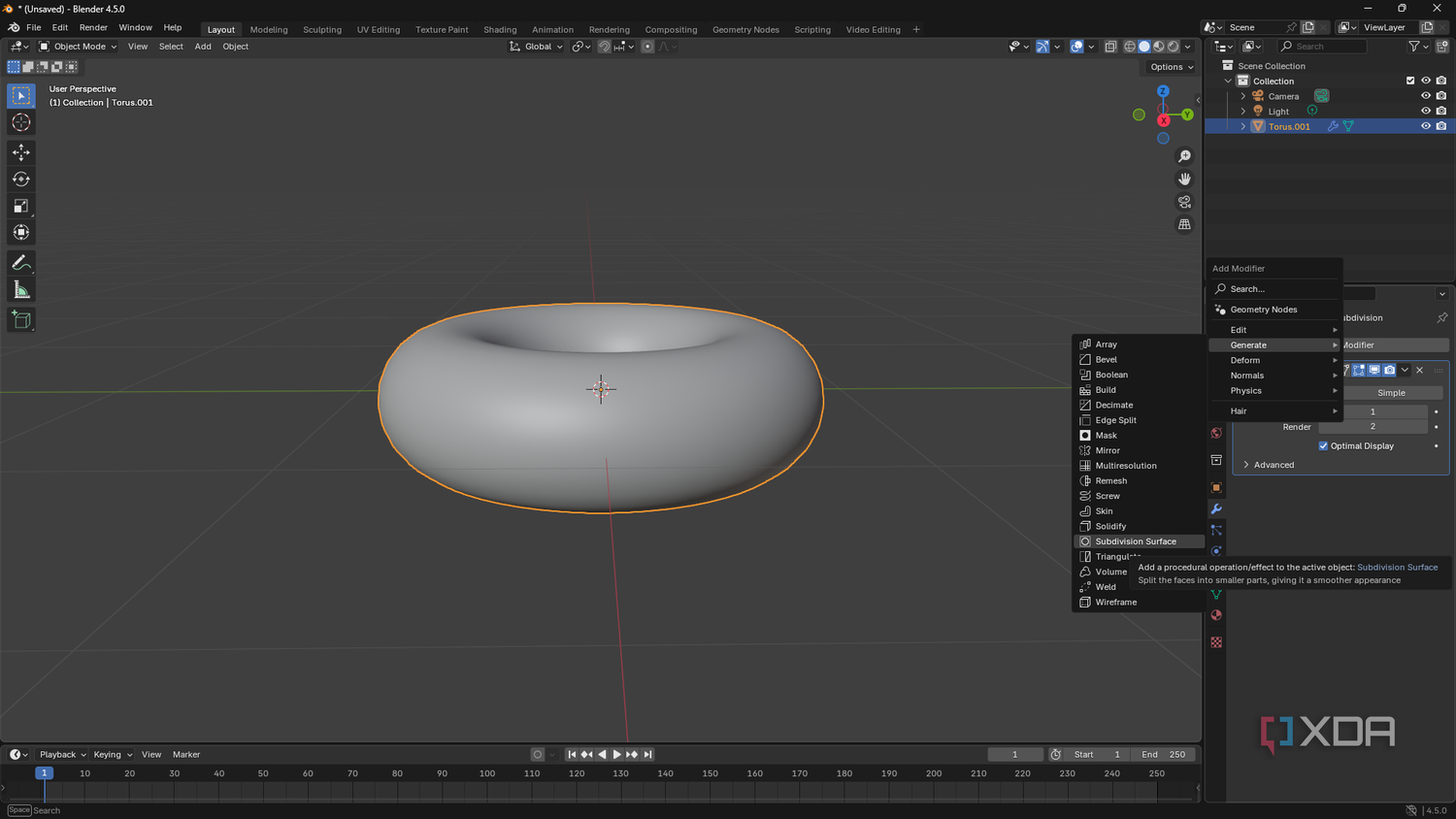Image resolution: width=1456 pixels, height=819 pixels.
Task: Jump to the timeline end frame
Action: coord(648,754)
